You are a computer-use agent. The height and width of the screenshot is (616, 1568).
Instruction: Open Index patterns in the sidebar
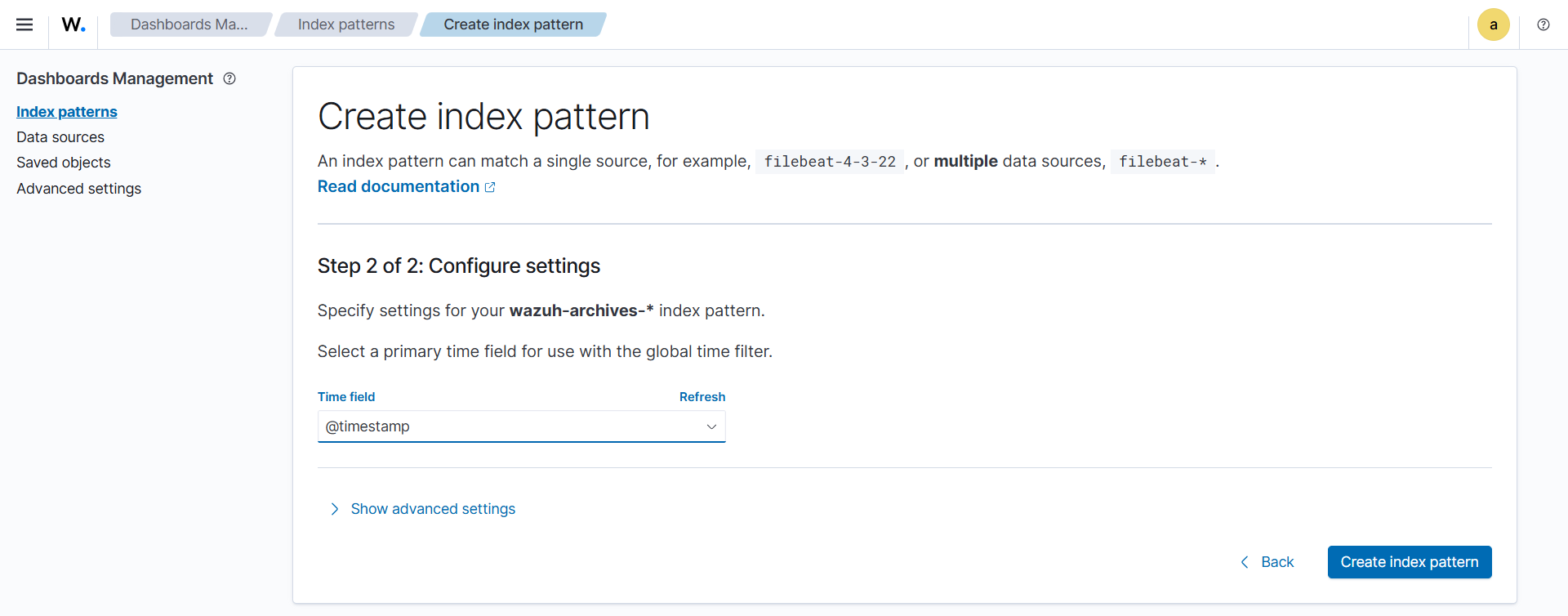67,112
